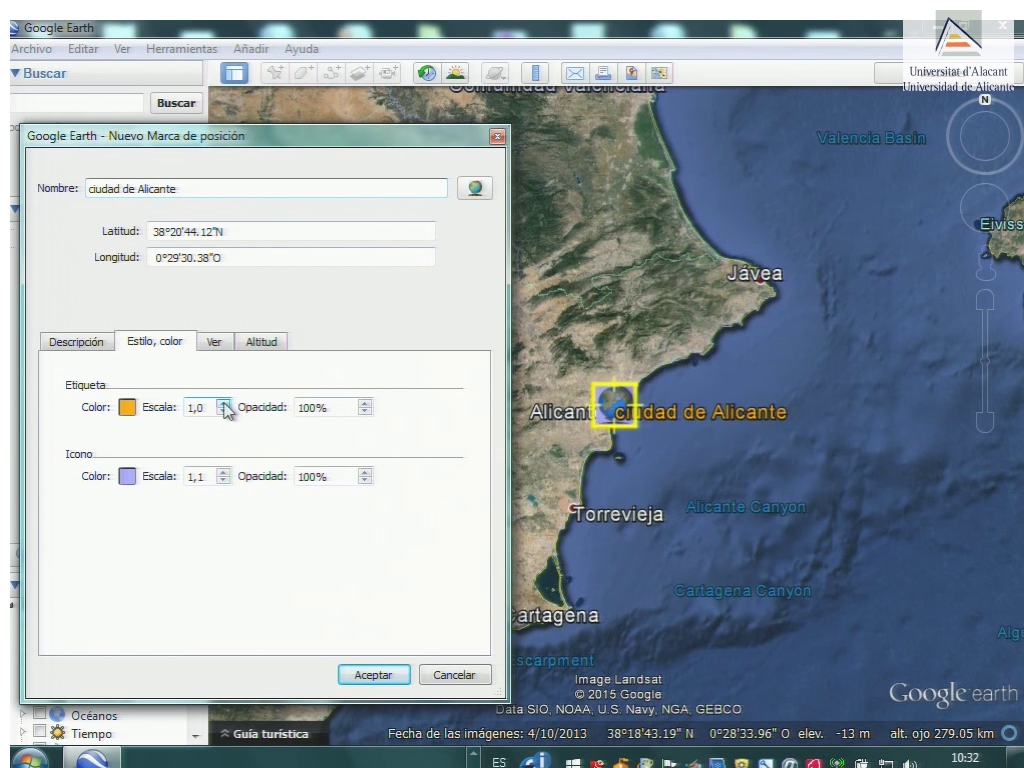
Task: Expand the Tiempo layer tree node
Action: pos(23,732)
